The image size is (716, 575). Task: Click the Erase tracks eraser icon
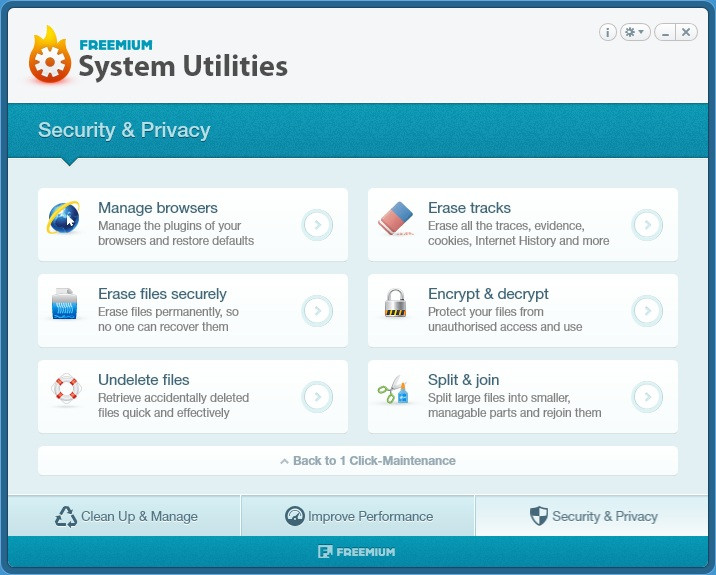[395, 218]
